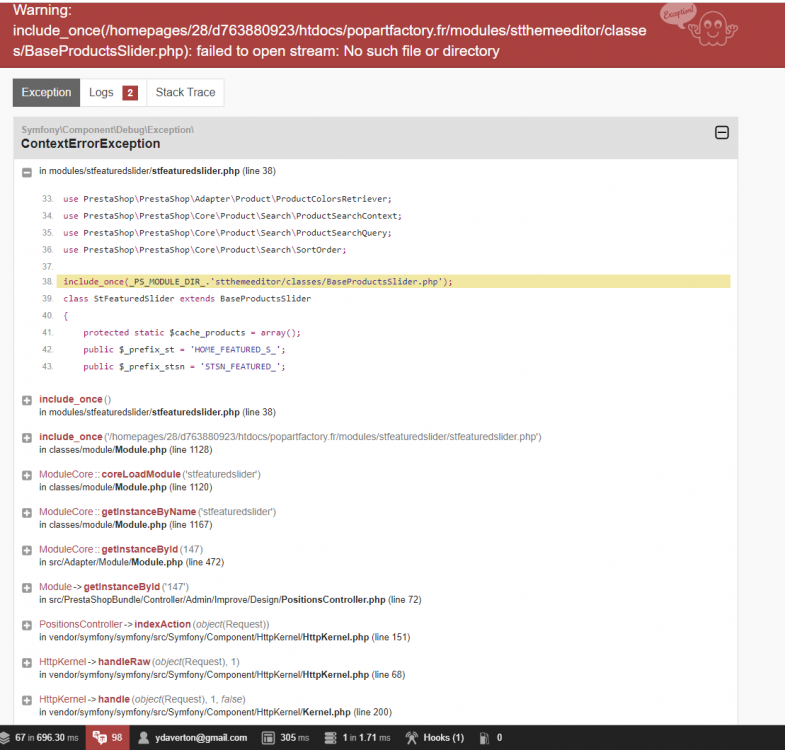The image size is (785, 750).
Task: Expand the Module->getInstanceById trace
Action: tap(27, 588)
